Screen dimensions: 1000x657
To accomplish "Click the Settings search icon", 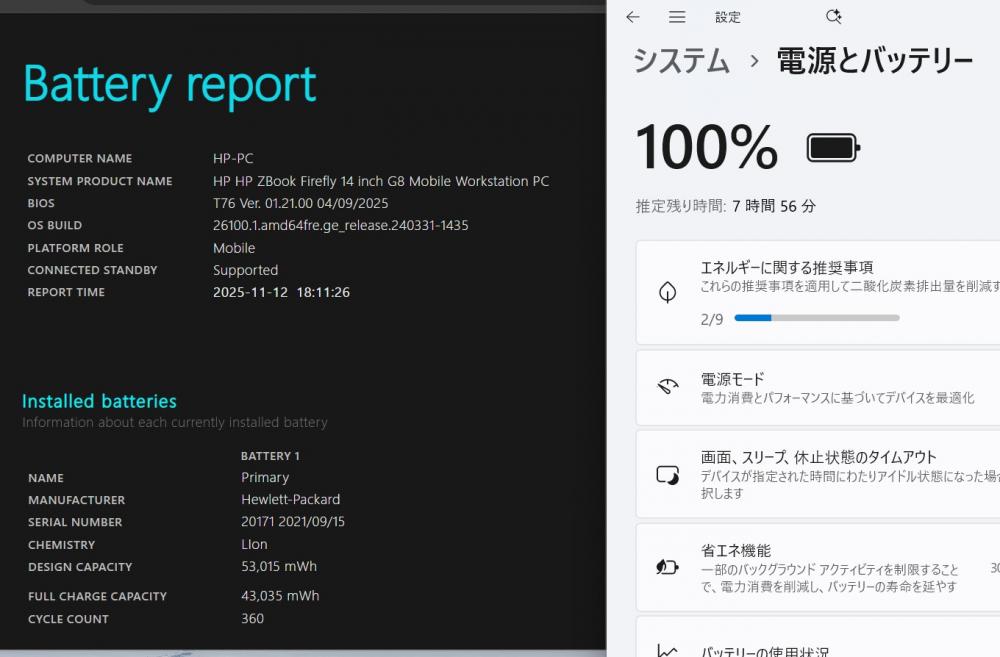I will click(x=834, y=17).
